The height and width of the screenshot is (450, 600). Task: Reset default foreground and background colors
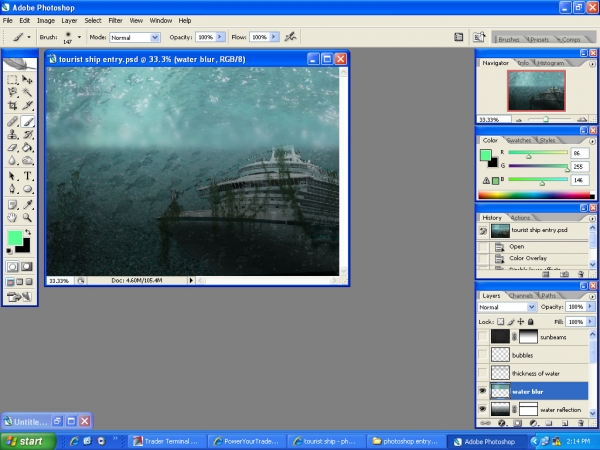click(9, 251)
